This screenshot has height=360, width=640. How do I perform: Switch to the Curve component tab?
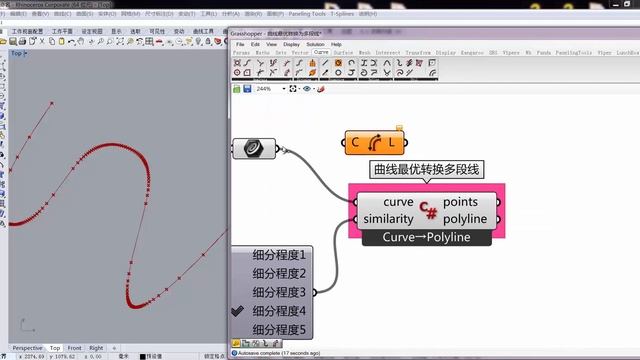tap(321, 52)
